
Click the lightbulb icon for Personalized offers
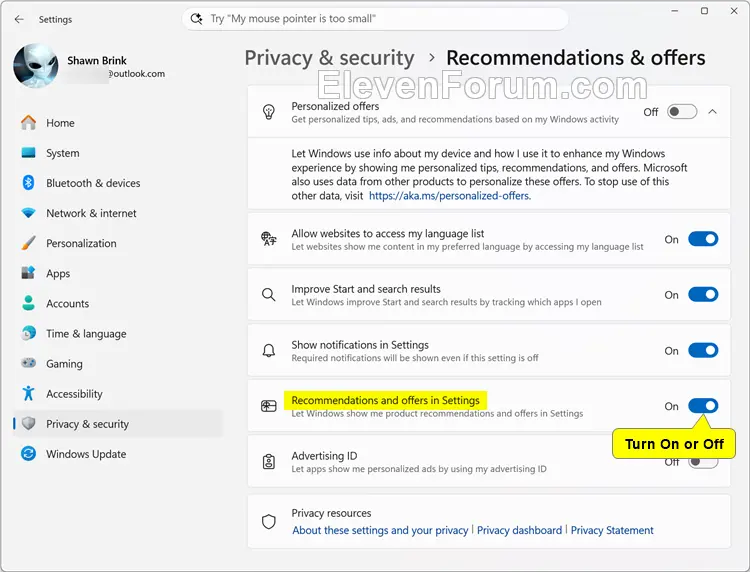(269, 112)
